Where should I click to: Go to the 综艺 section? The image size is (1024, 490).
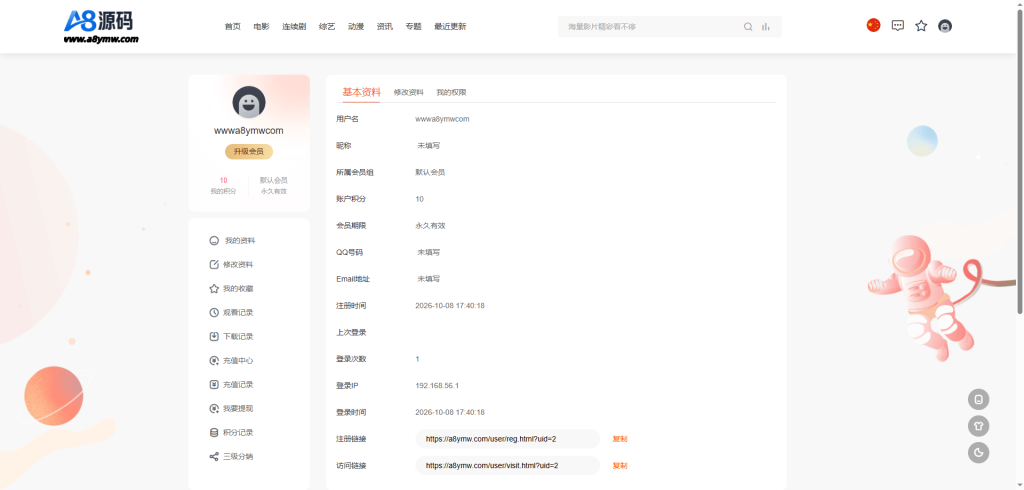327,27
